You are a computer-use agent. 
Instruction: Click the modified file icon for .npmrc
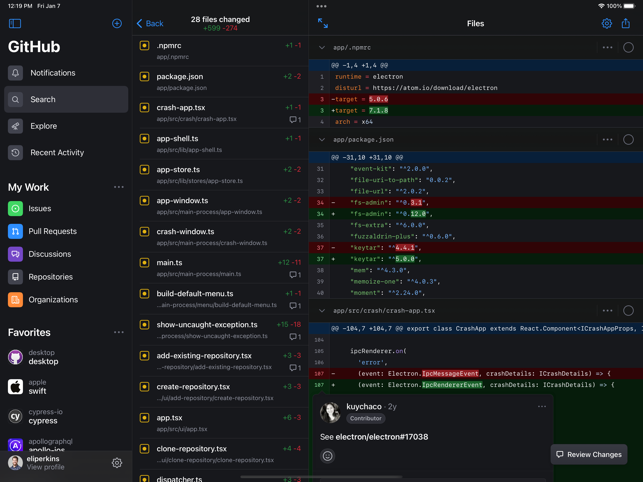pos(144,45)
